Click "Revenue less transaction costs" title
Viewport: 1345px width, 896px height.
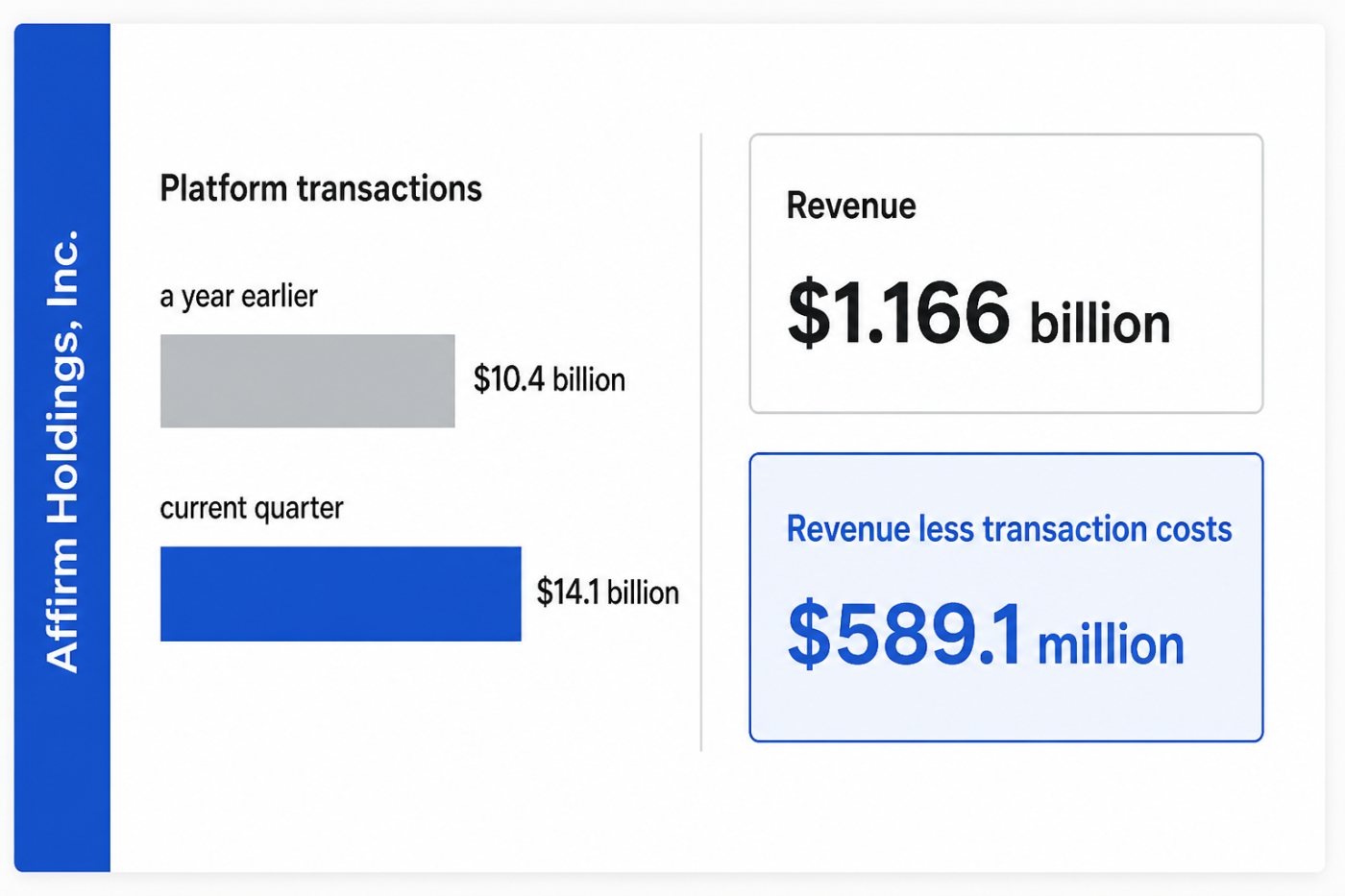pos(1009,529)
